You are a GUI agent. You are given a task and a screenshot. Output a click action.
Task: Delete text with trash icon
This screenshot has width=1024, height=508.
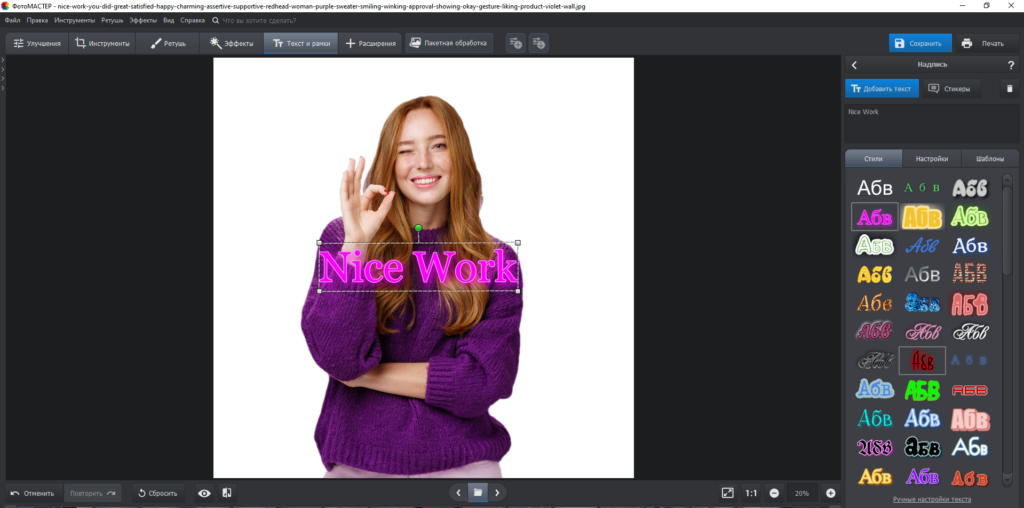coord(1009,89)
